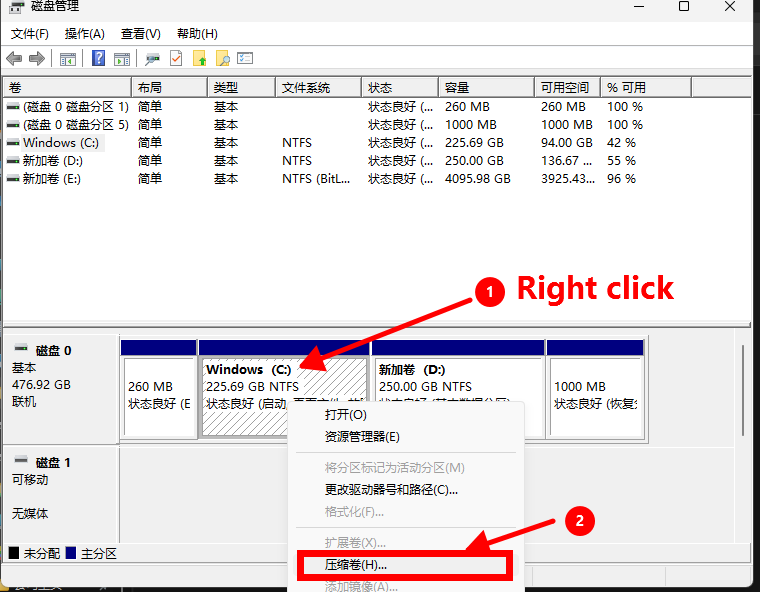Click the checklist settings toolbar icon
The image size is (760, 592).
pyautogui.click(x=245, y=59)
